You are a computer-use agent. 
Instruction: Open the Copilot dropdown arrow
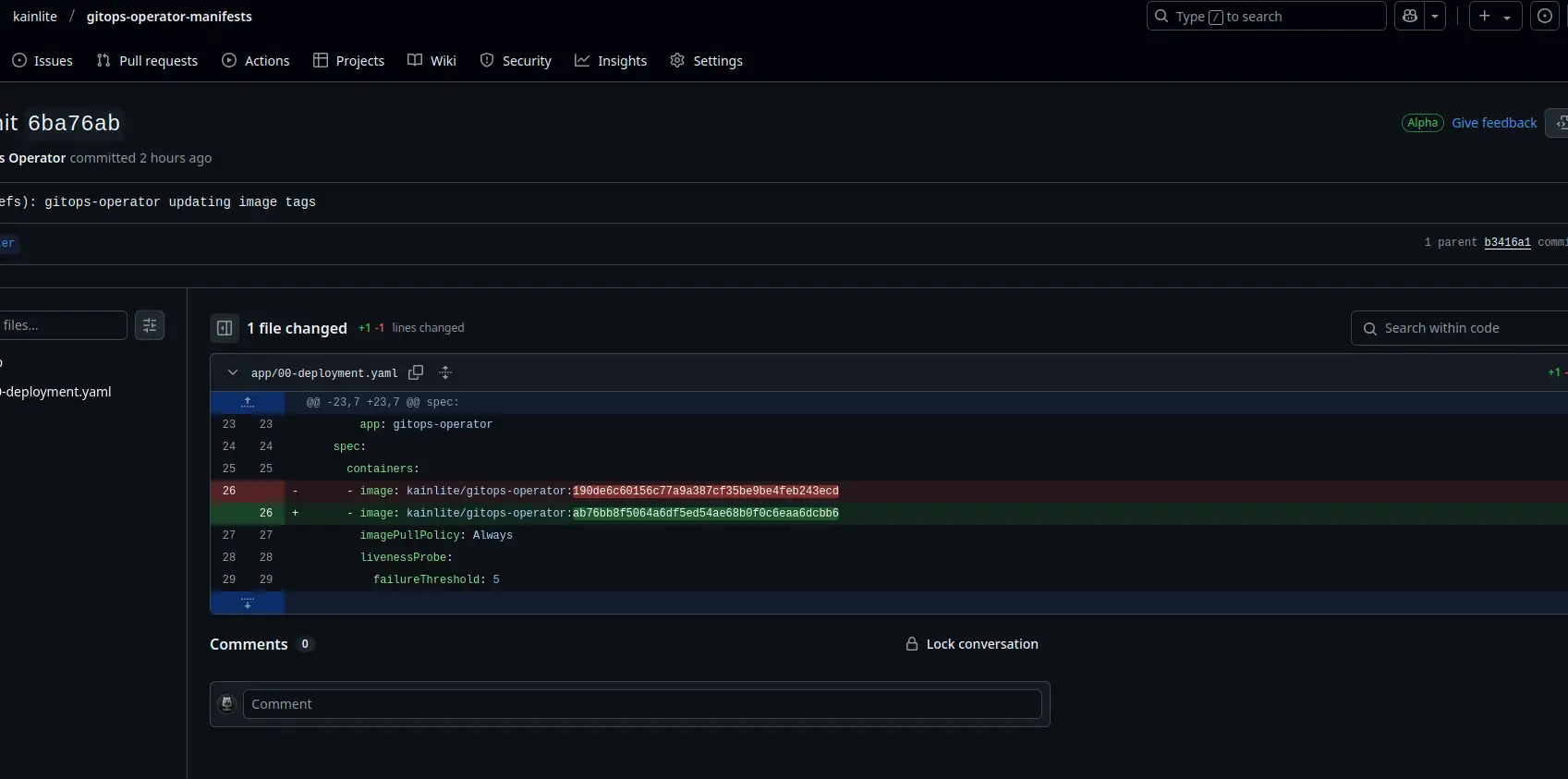click(x=1435, y=17)
